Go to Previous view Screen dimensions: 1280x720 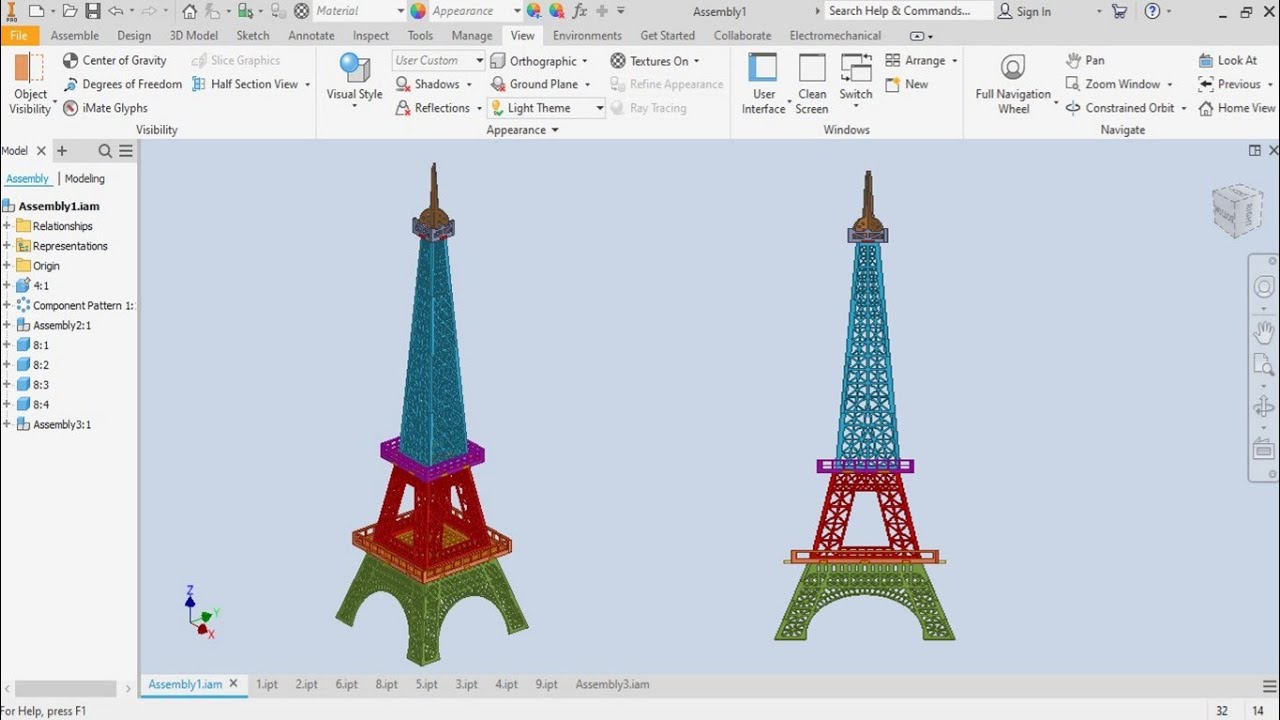(x=1229, y=84)
